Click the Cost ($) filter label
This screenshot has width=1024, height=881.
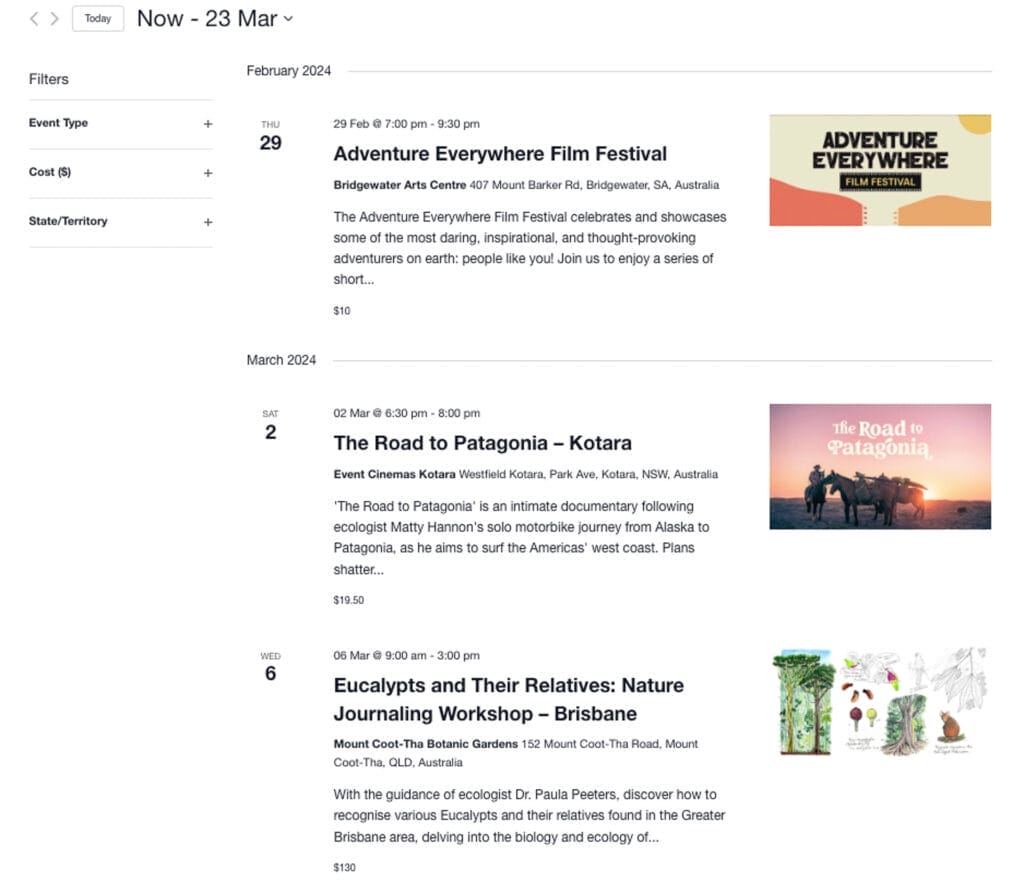point(50,172)
